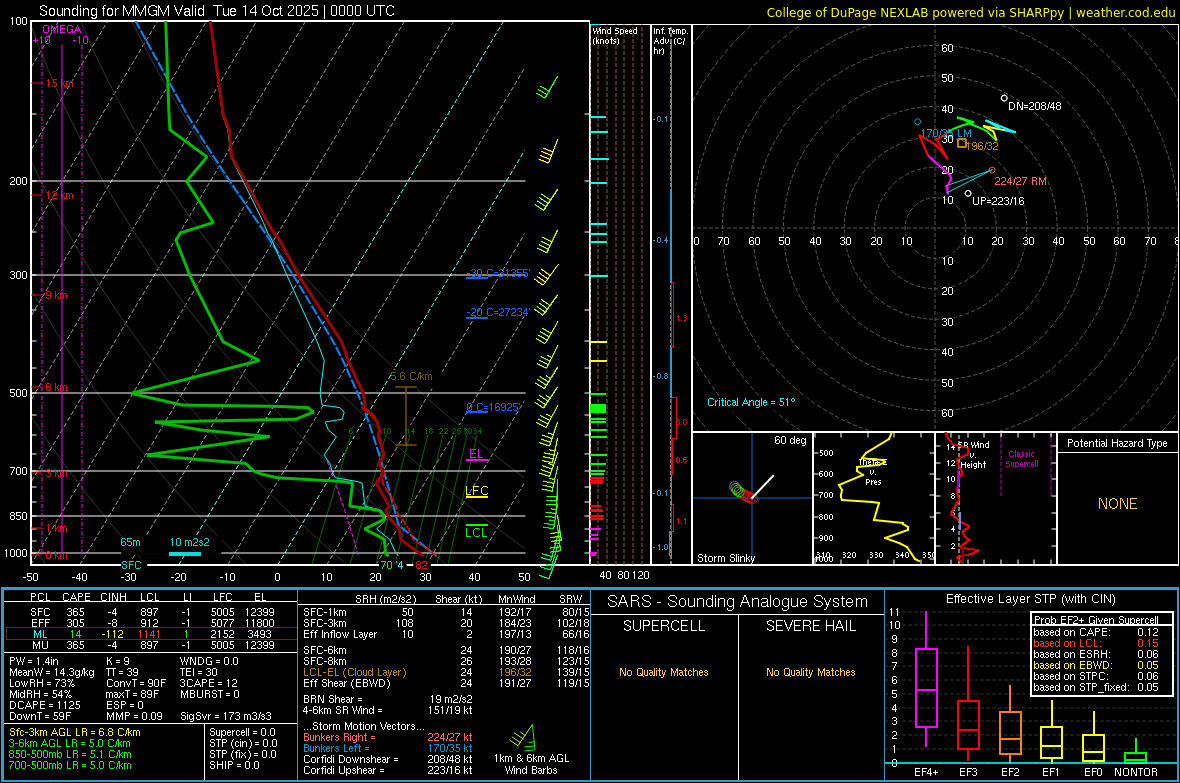Screen dimensions: 1180x783
Task: Click the BRN Shear = 19 m2/s2 line
Action: [388, 699]
